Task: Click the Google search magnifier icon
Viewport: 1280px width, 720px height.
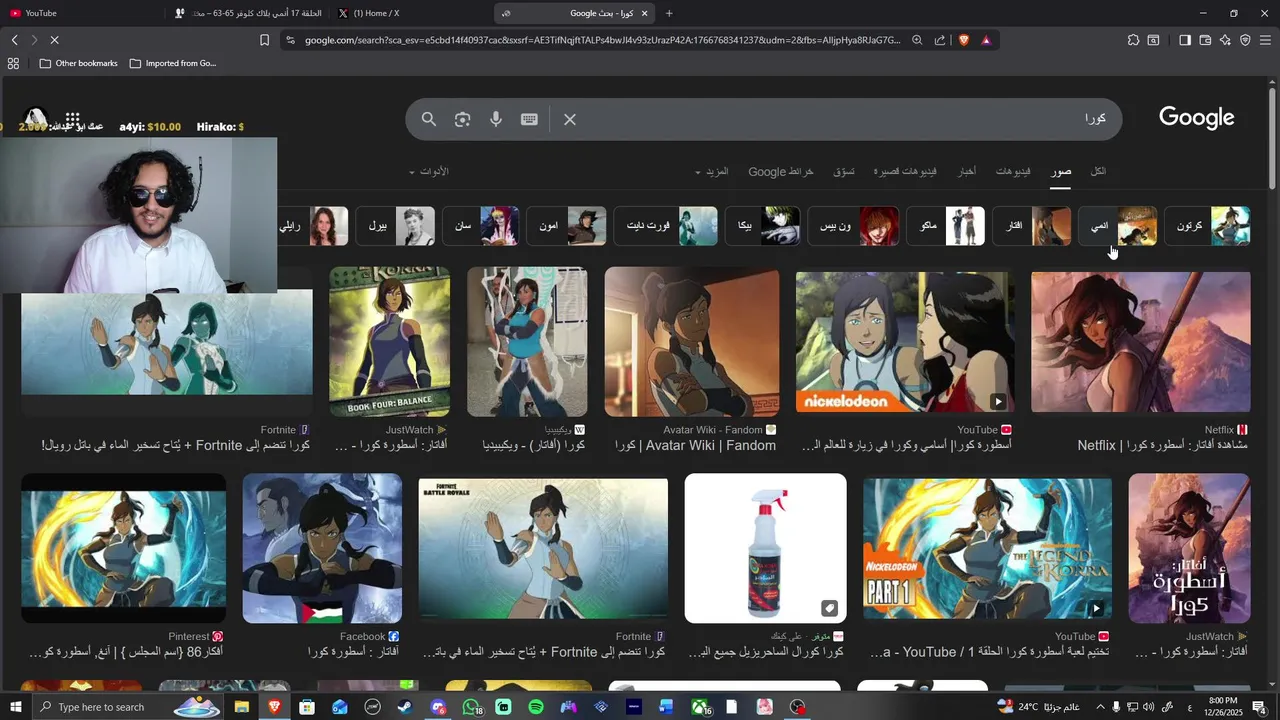Action: click(429, 119)
